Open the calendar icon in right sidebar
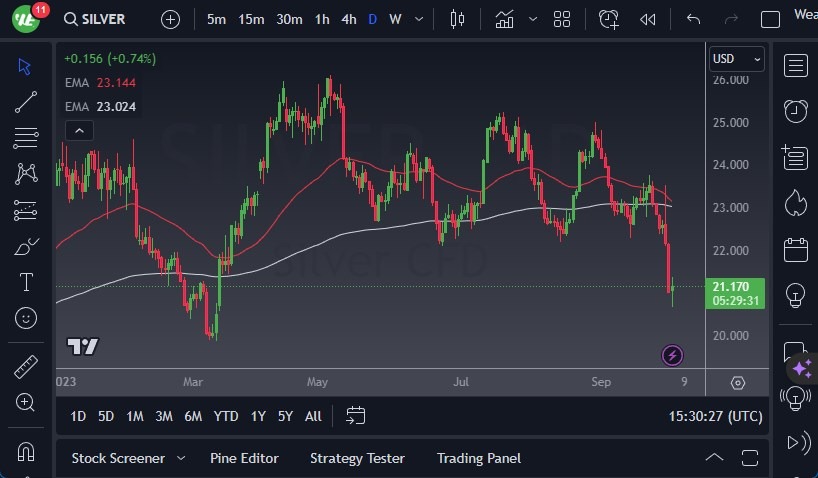The width and height of the screenshot is (818, 478). (796, 249)
